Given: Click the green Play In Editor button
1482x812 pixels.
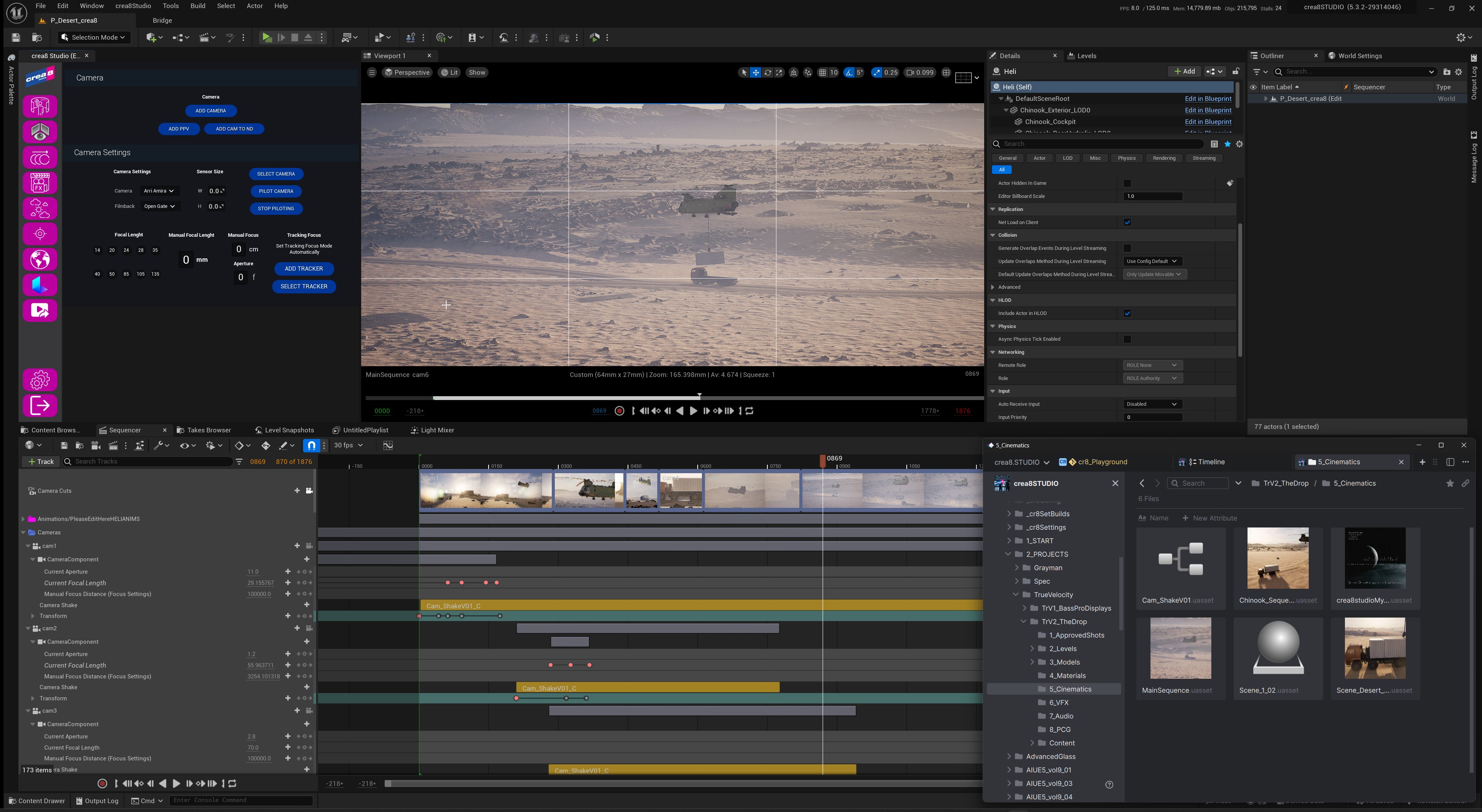Looking at the screenshot, I should pos(267,37).
